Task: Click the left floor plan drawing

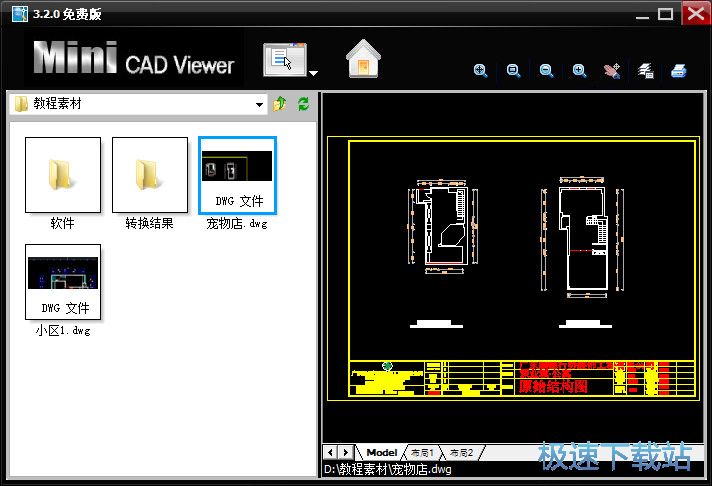Action: tap(443, 226)
